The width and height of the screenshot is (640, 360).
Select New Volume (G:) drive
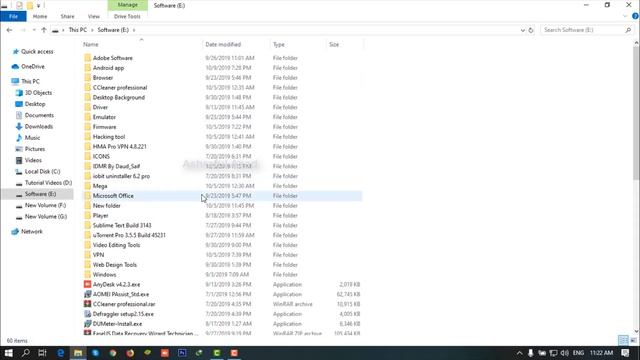tap(46, 216)
